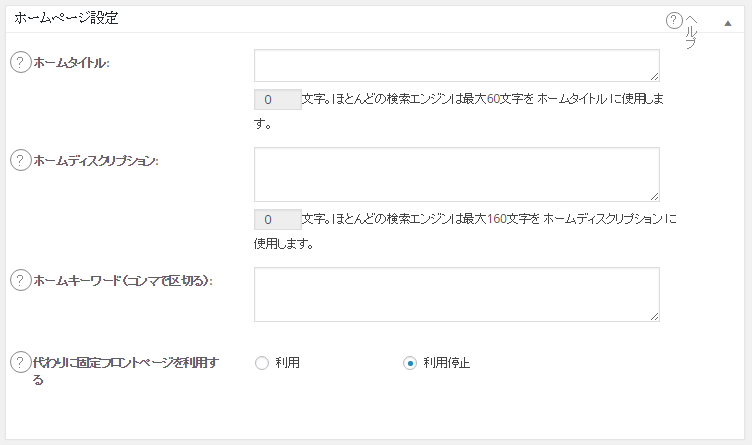This screenshot has width=752, height=445.
Task: Click the ホームタイトル character count field
Action: click(x=278, y=99)
